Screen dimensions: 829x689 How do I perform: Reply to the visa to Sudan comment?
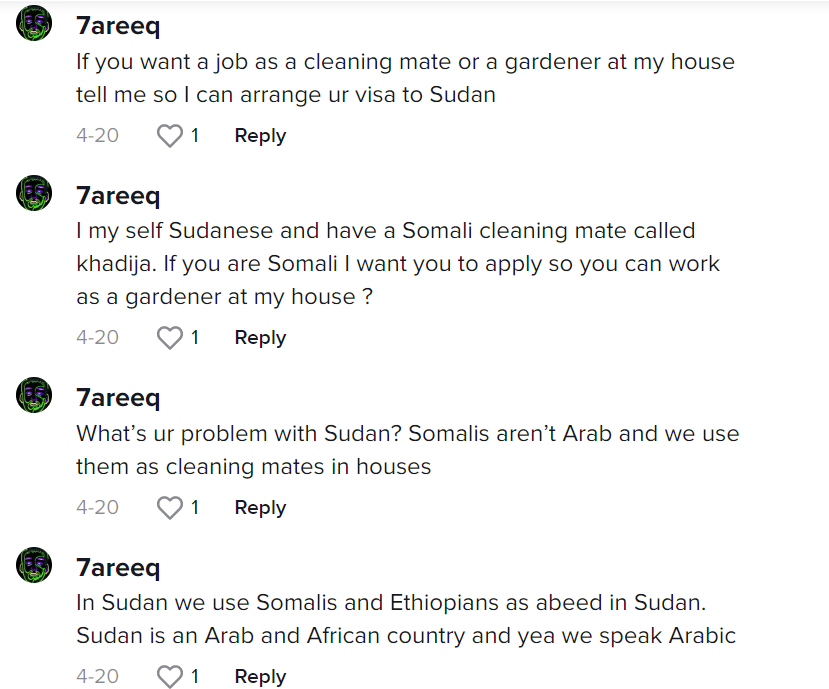[x=260, y=136]
